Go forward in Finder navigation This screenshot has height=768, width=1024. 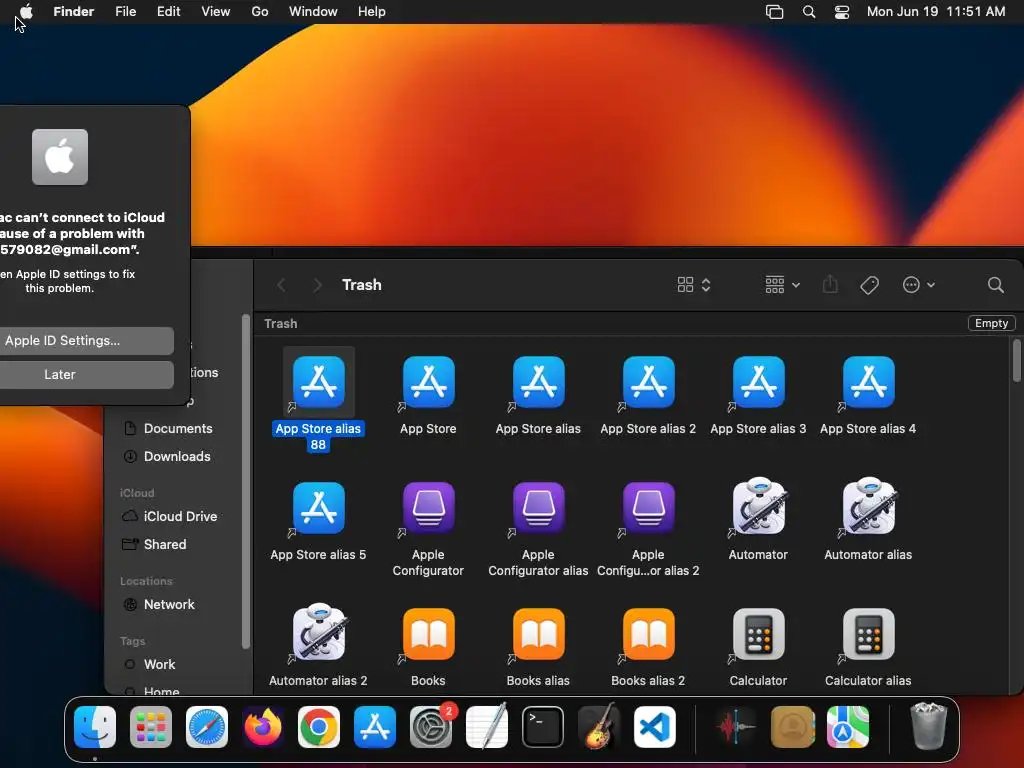pyautogui.click(x=317, y=285)
